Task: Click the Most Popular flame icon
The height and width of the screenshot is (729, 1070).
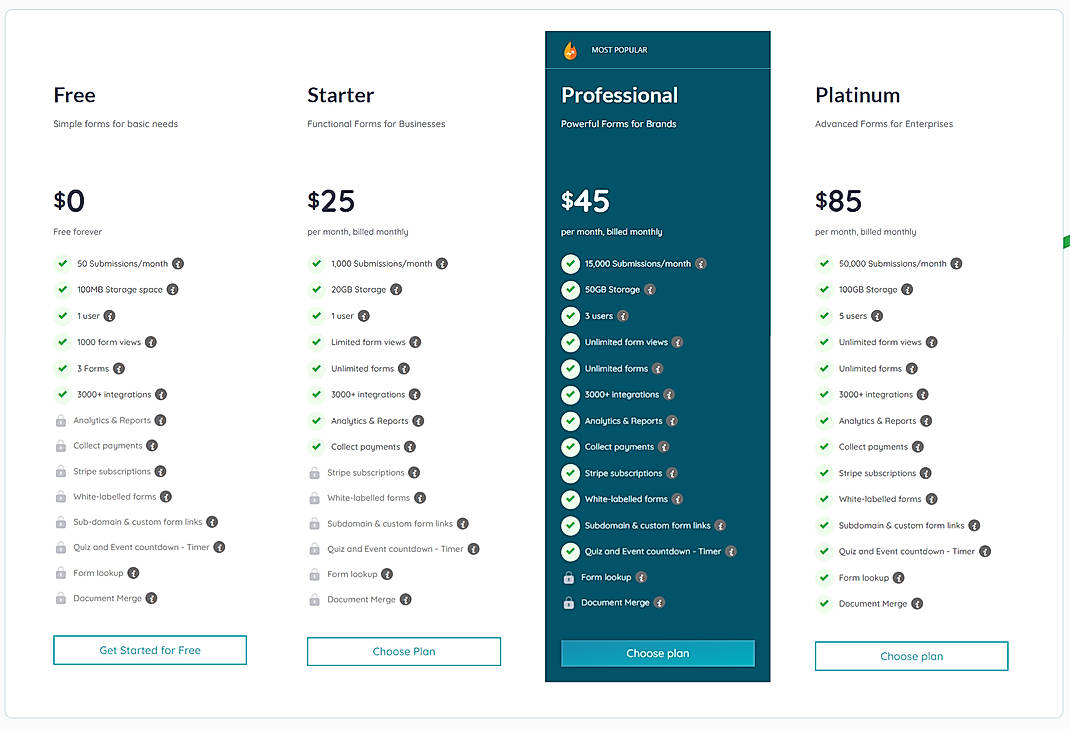Action: (x=570, y=51)
